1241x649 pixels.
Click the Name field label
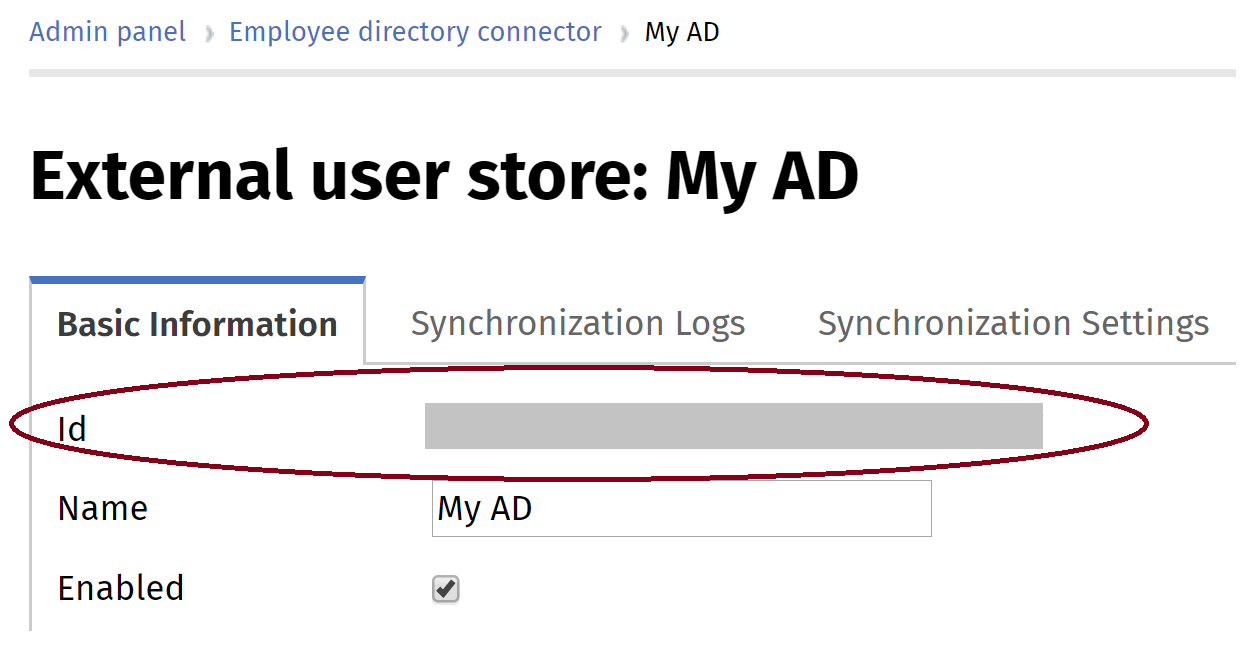[101, 508]
